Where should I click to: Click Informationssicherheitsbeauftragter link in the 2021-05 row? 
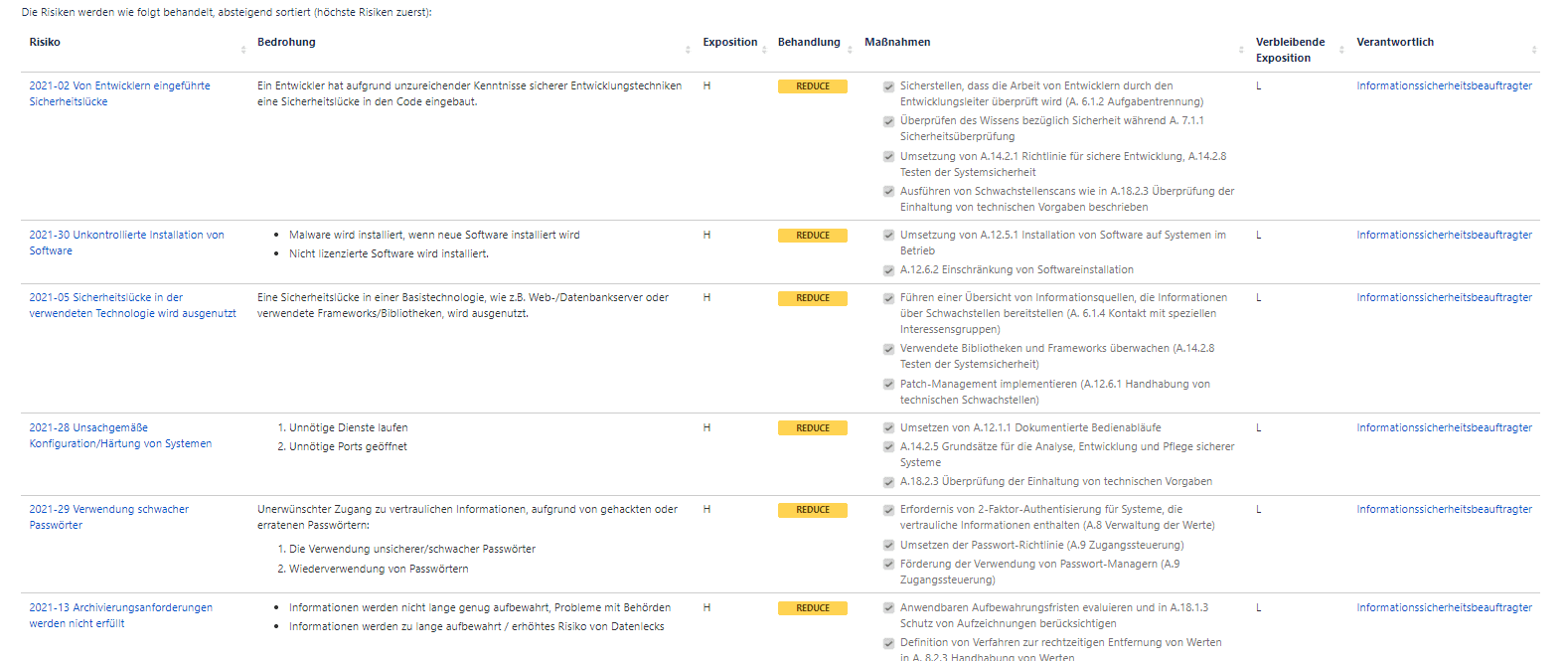click(1444, 297)
